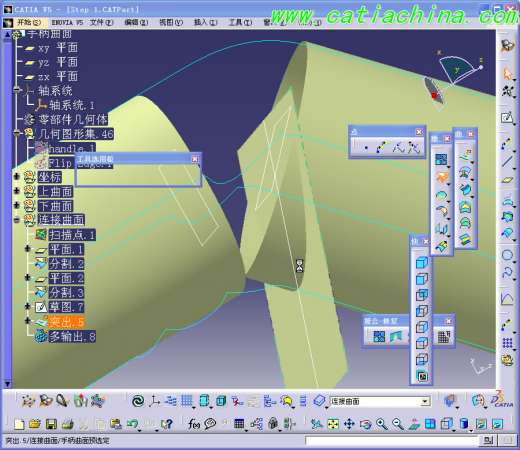Open the Formula f(x) tool

tap(194, 424)
